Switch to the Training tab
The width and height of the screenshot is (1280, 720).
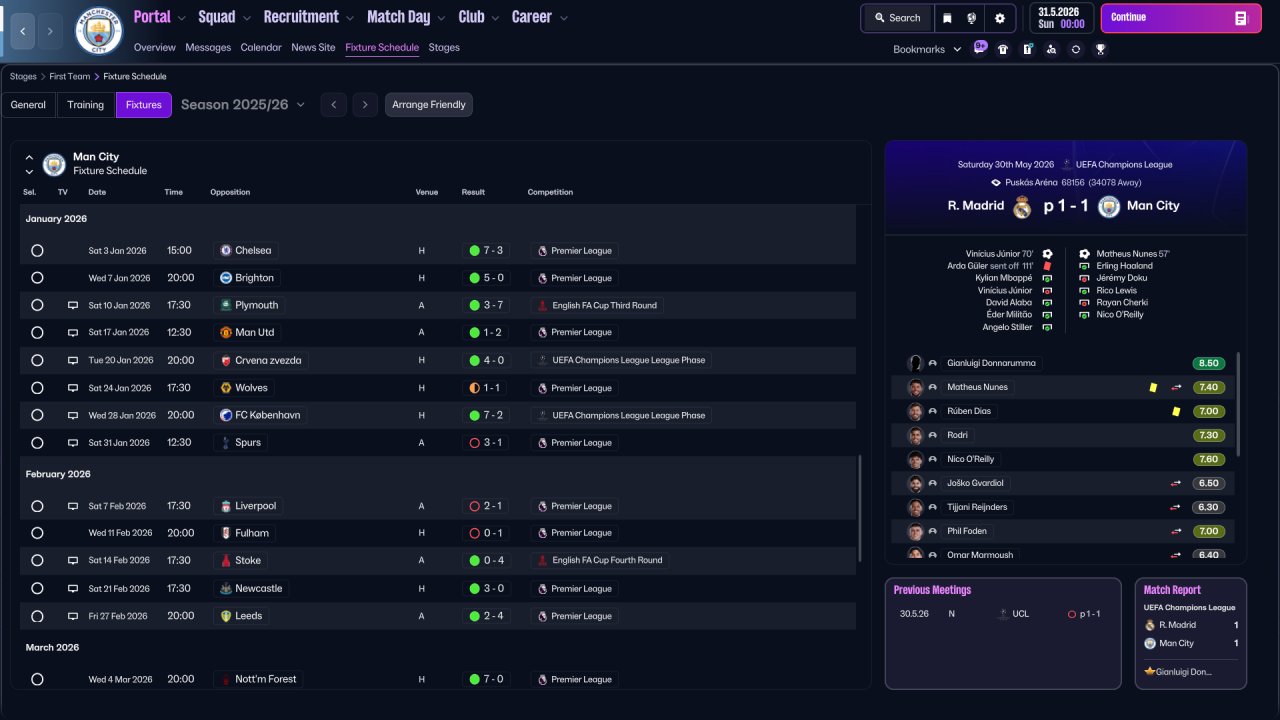(x=86, y=105)
